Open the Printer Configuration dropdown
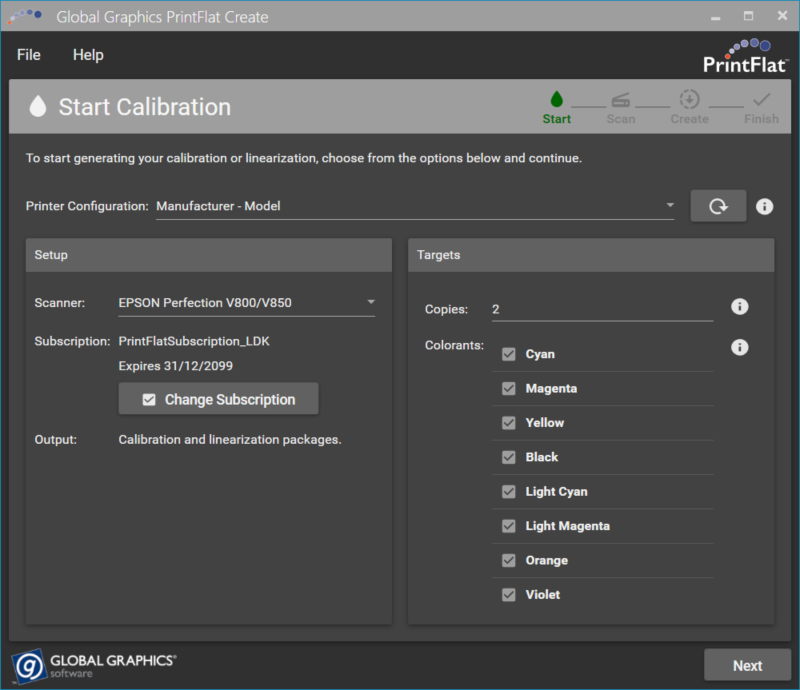 pyautogui.click(x=415, y=206)
